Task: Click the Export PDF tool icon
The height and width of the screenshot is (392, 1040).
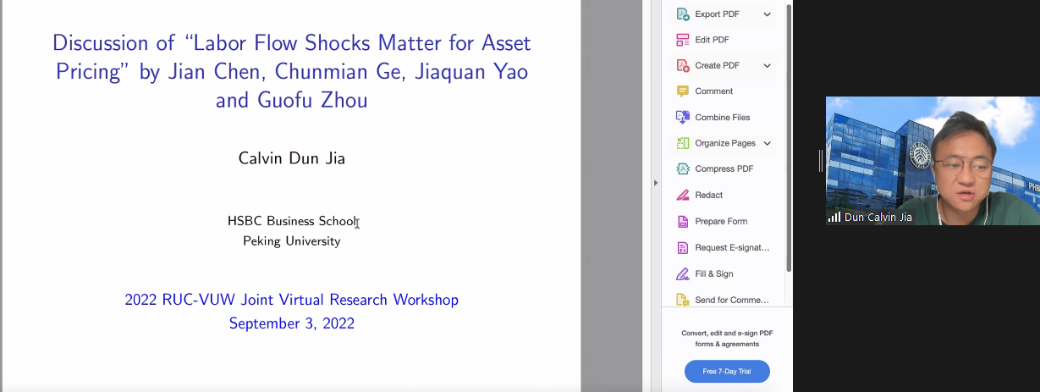Action: click(682, 14)
